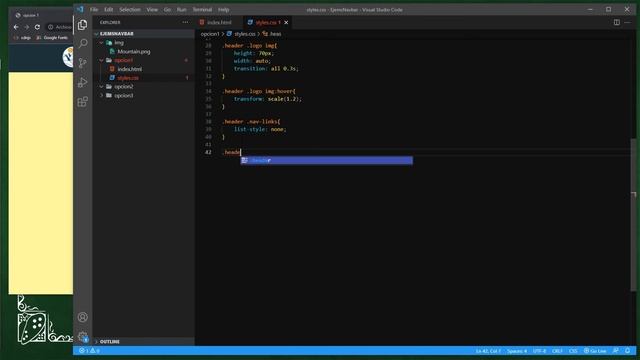Click the CRLF line ending indicator
640x360 pixels.
coord(557,351)
